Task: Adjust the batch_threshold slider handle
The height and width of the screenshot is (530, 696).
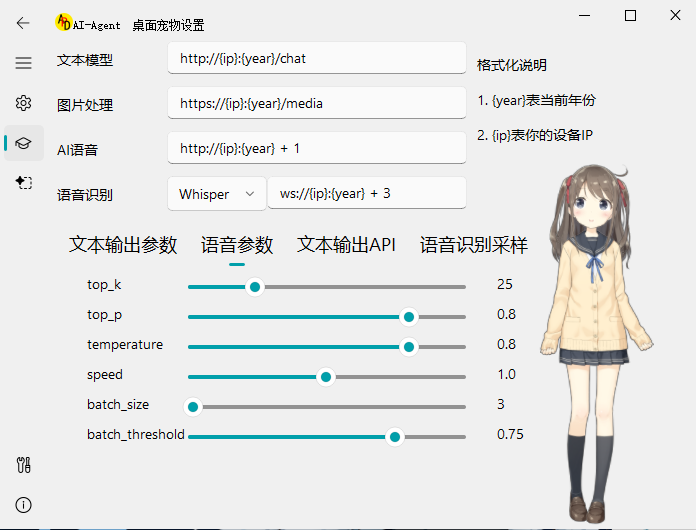Action: pos(395,437)
